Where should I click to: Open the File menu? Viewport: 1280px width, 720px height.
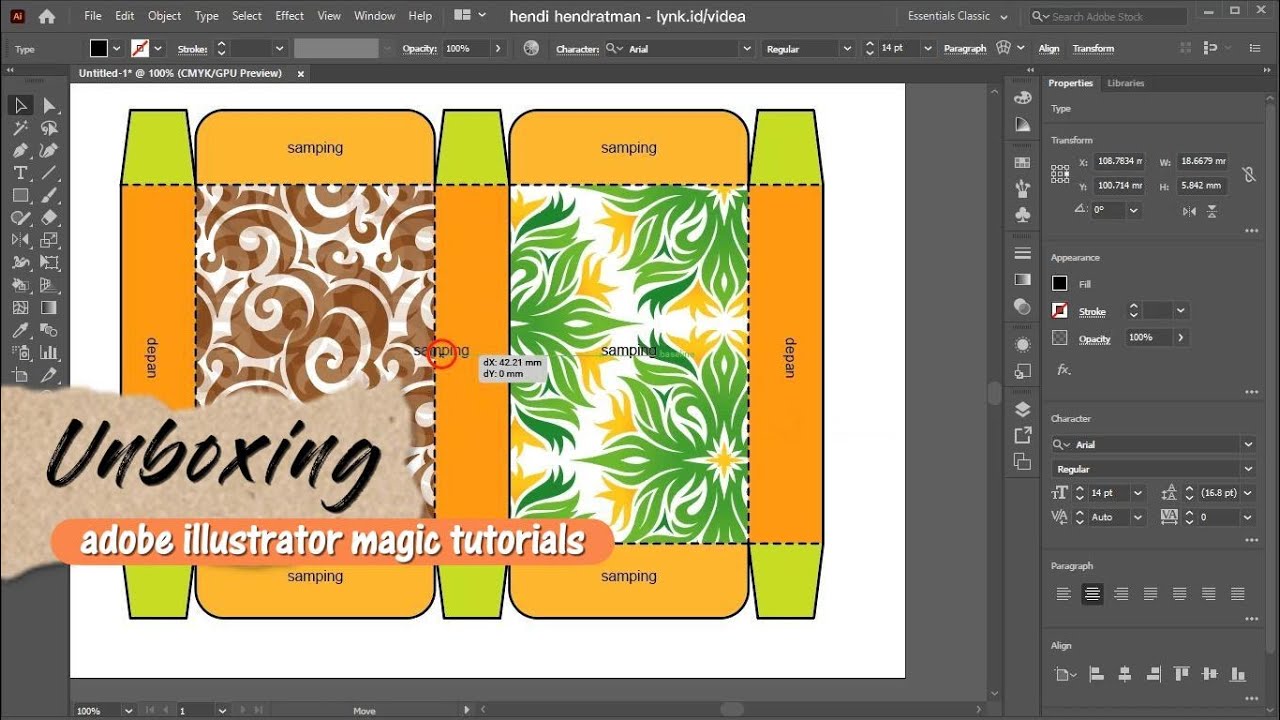(93, 16)
